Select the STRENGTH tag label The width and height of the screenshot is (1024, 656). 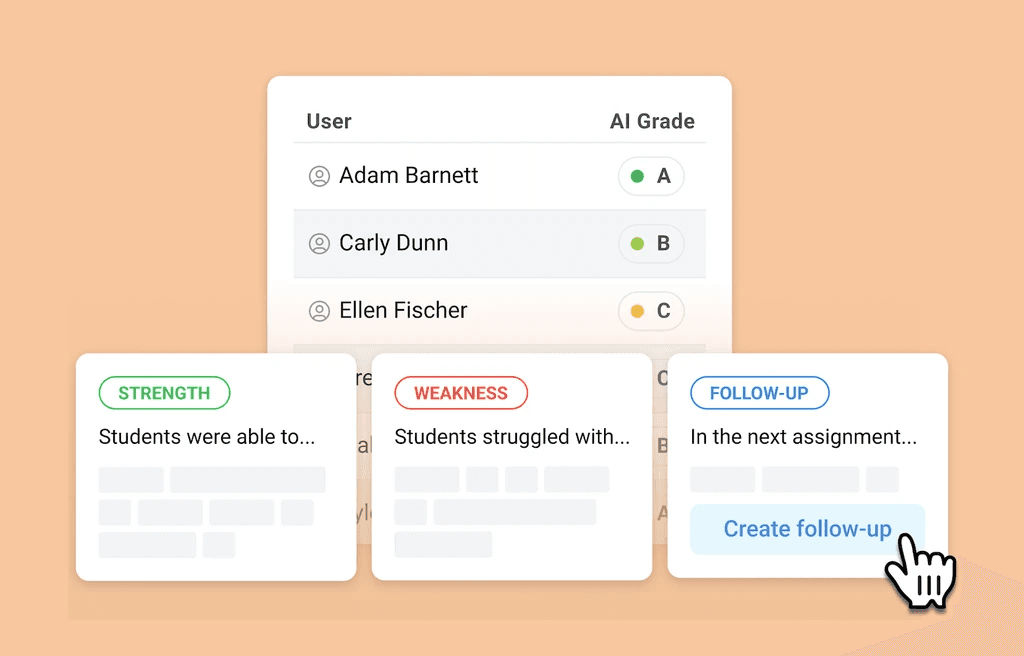(x=164, y=393)
